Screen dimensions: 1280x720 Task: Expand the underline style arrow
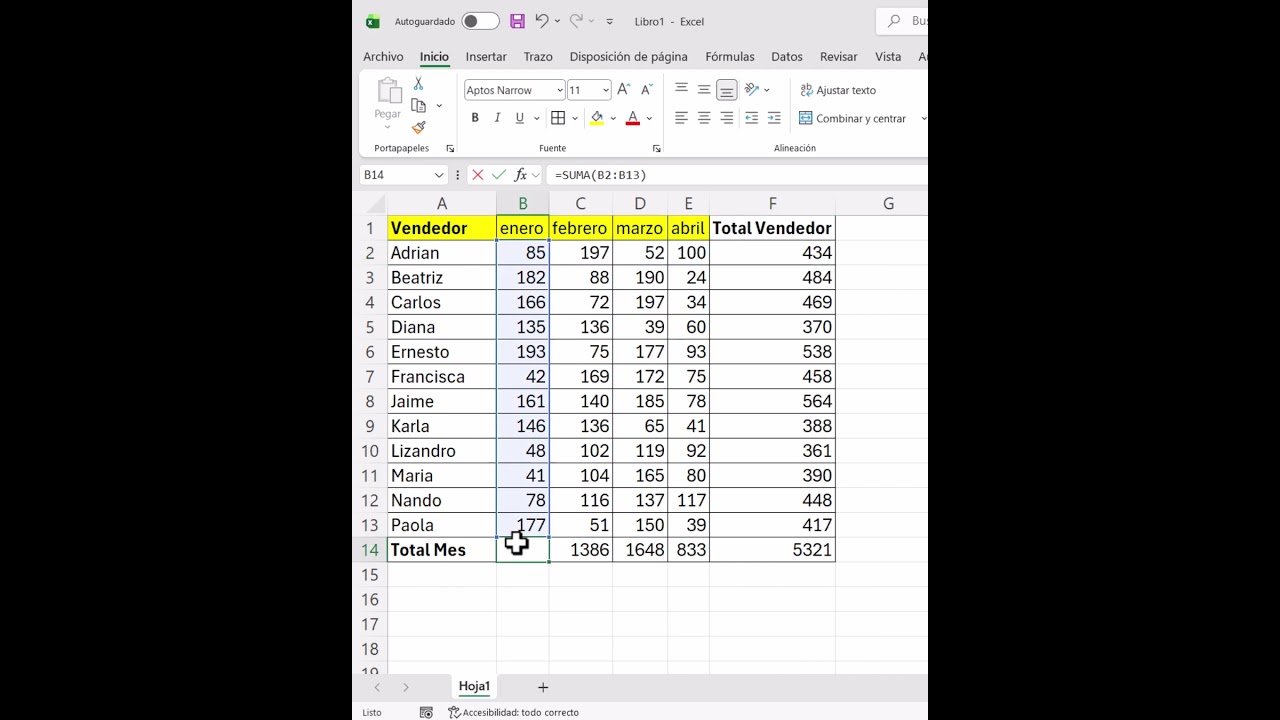536,118
